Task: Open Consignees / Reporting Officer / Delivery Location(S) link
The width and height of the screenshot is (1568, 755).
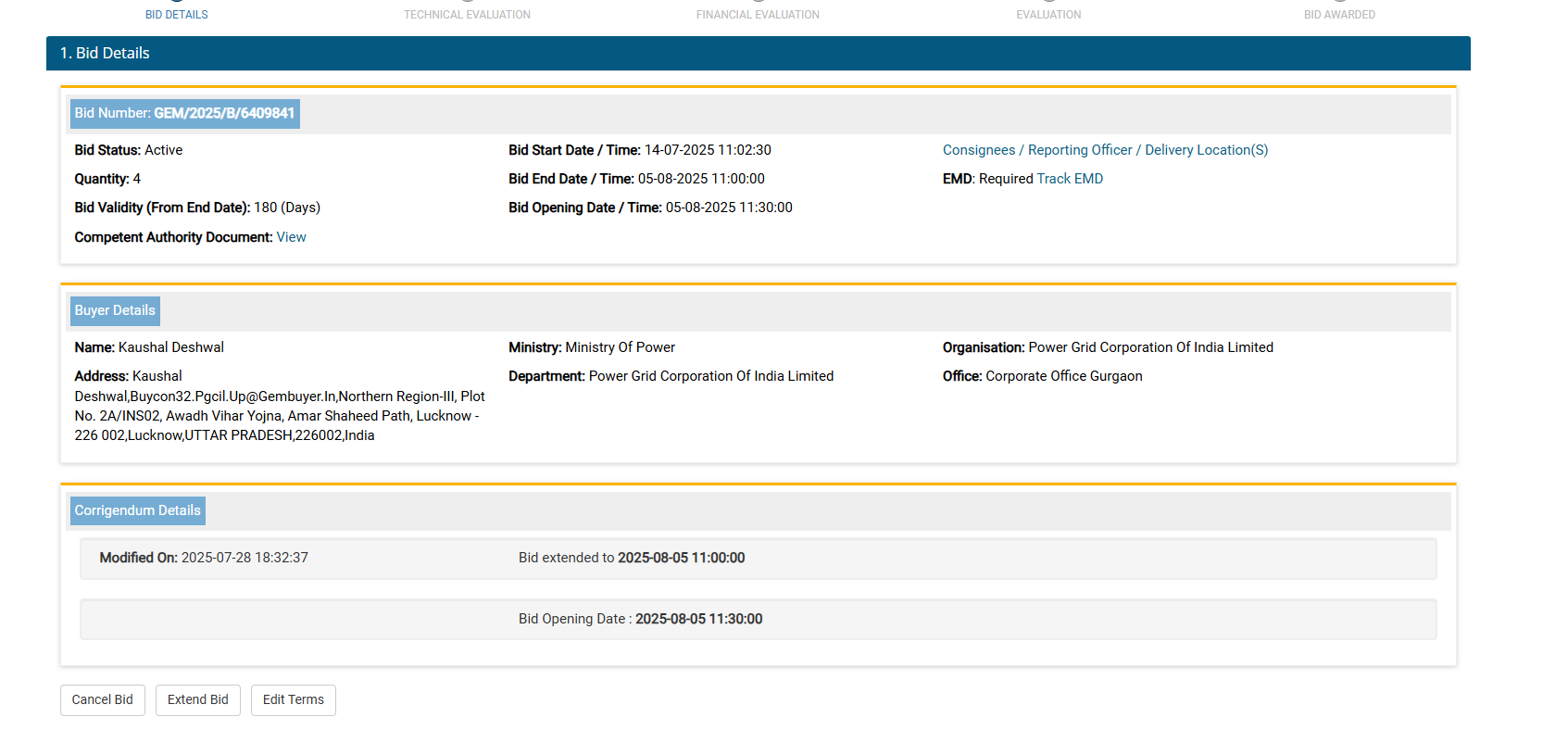Action: (x=1105, y=150)
